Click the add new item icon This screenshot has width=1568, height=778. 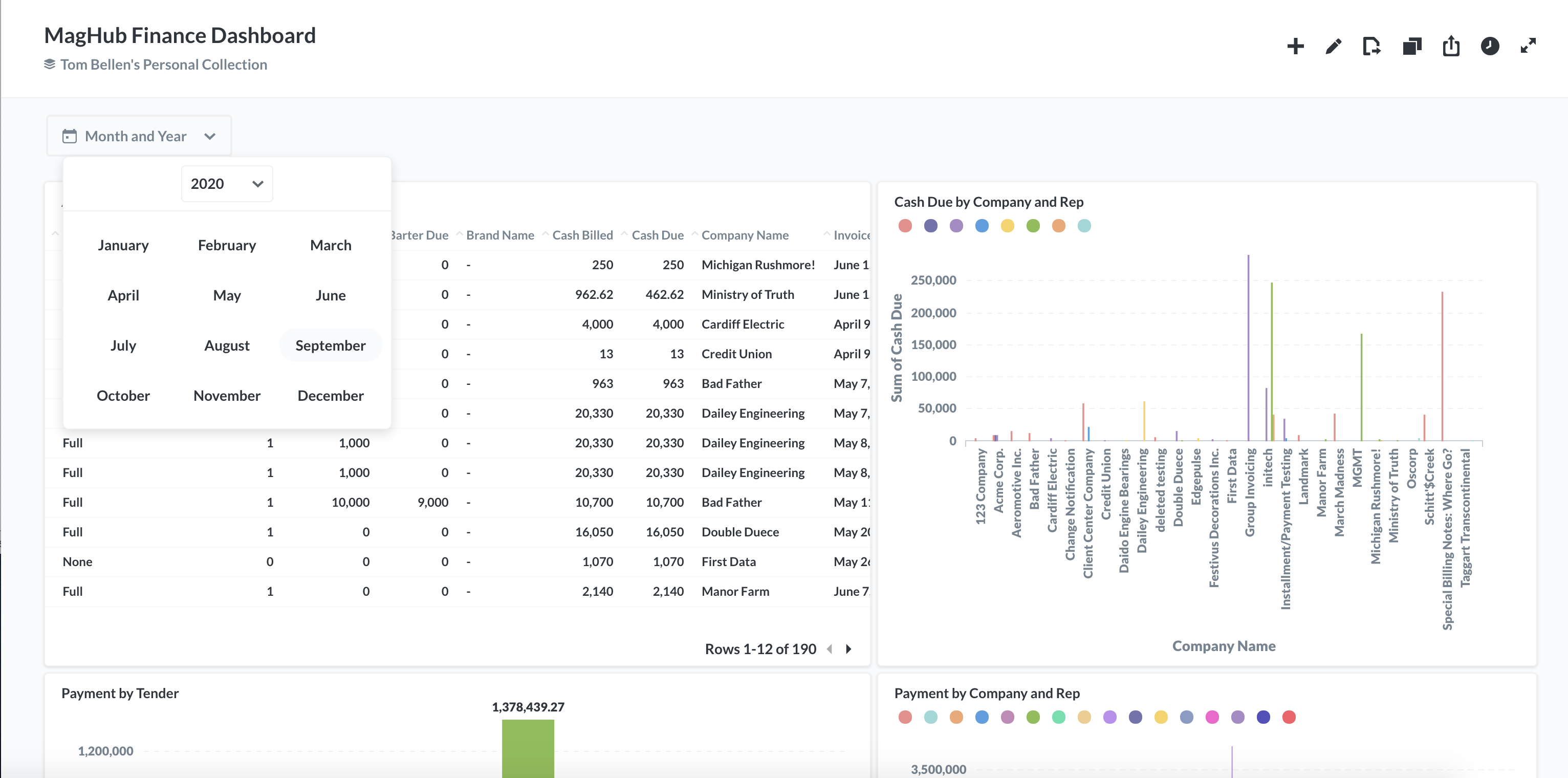tap(1296, 45)
